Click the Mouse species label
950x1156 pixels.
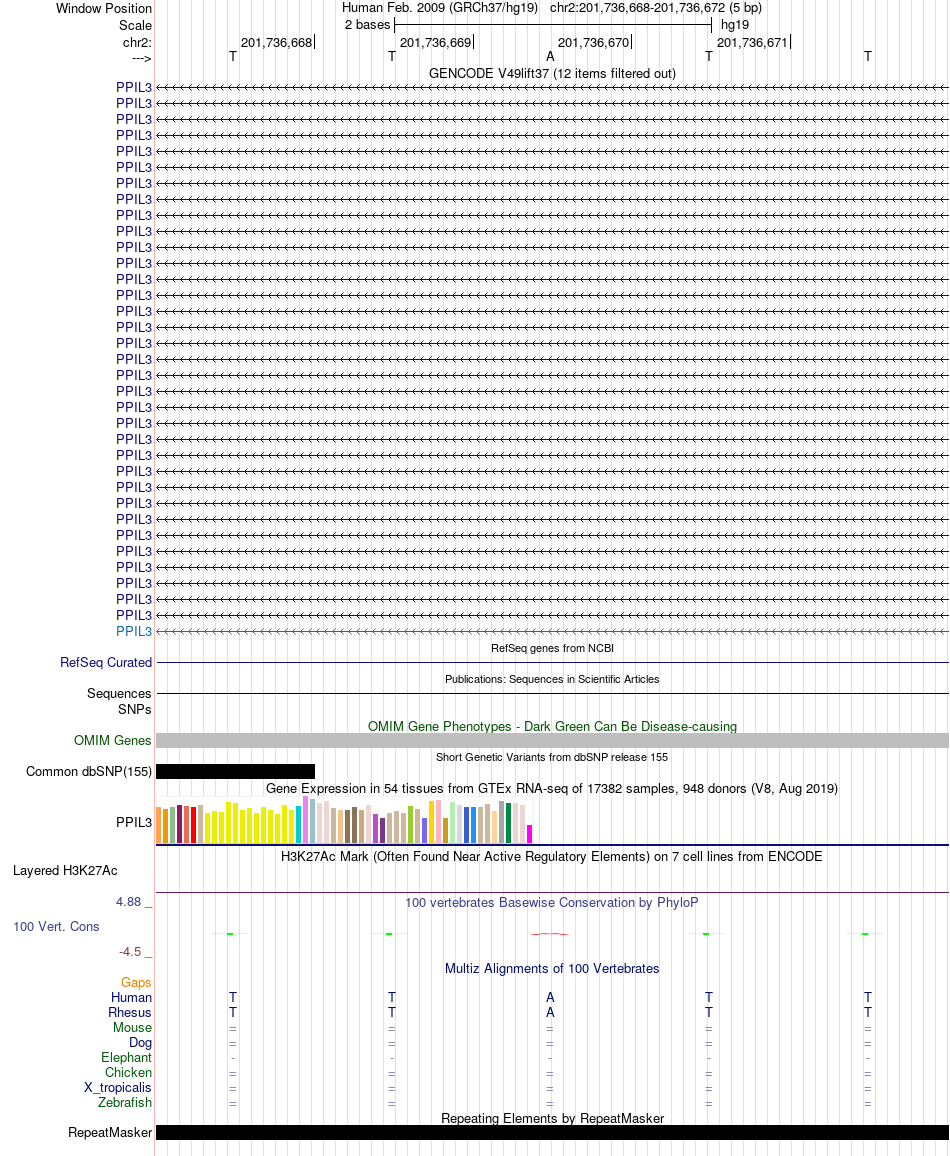pos(133,1028)
